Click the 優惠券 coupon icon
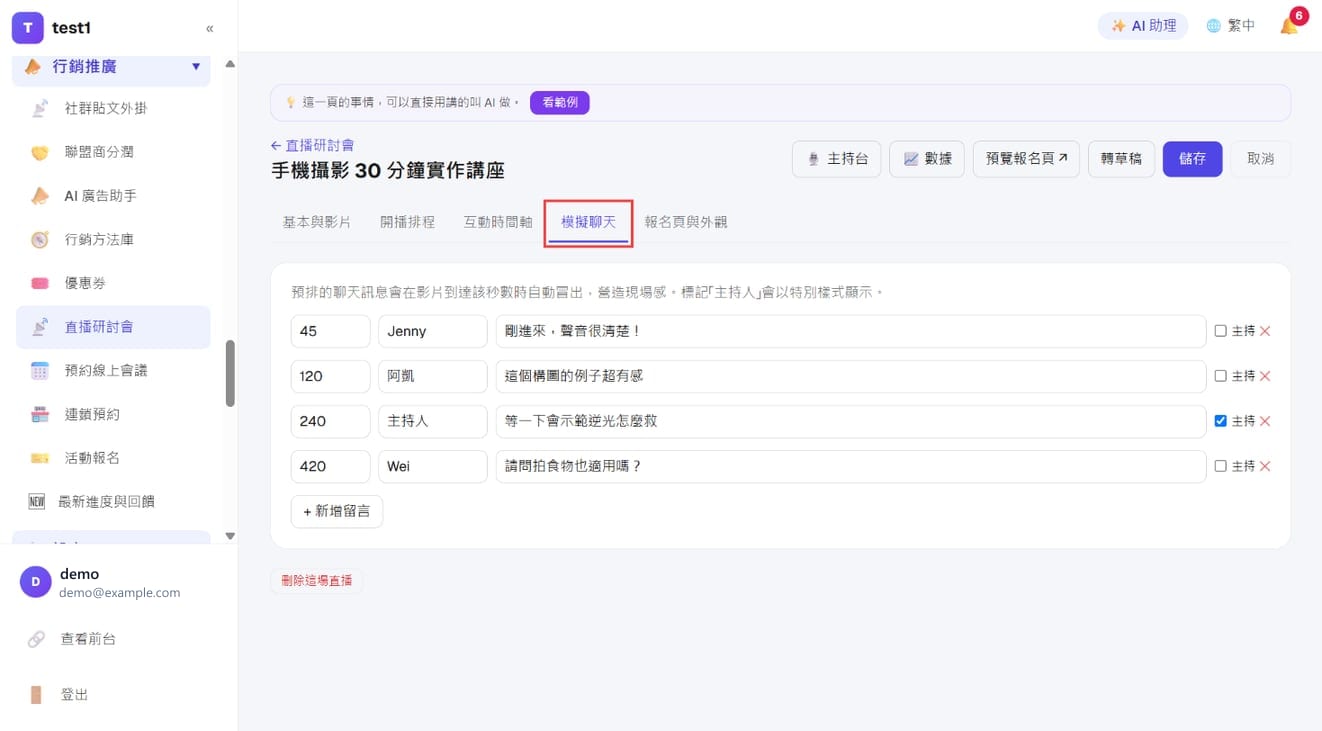 coord(39,283)
